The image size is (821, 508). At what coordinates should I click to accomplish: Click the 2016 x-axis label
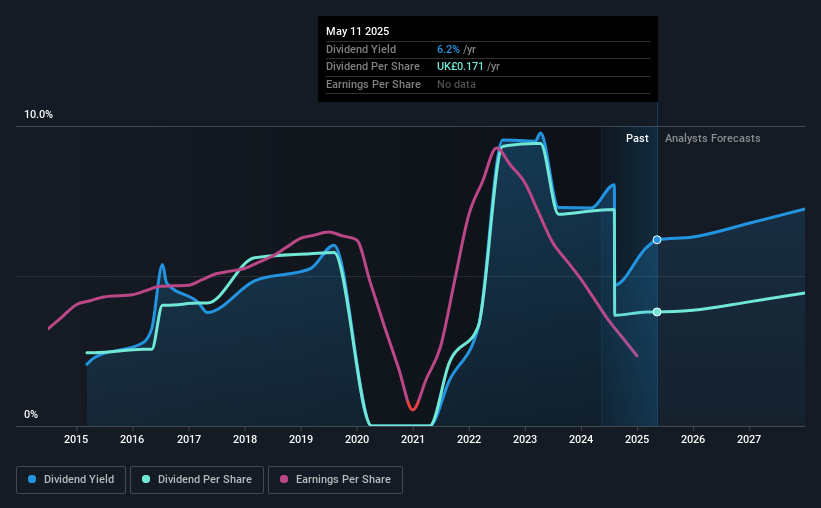[x=132, y=439]
